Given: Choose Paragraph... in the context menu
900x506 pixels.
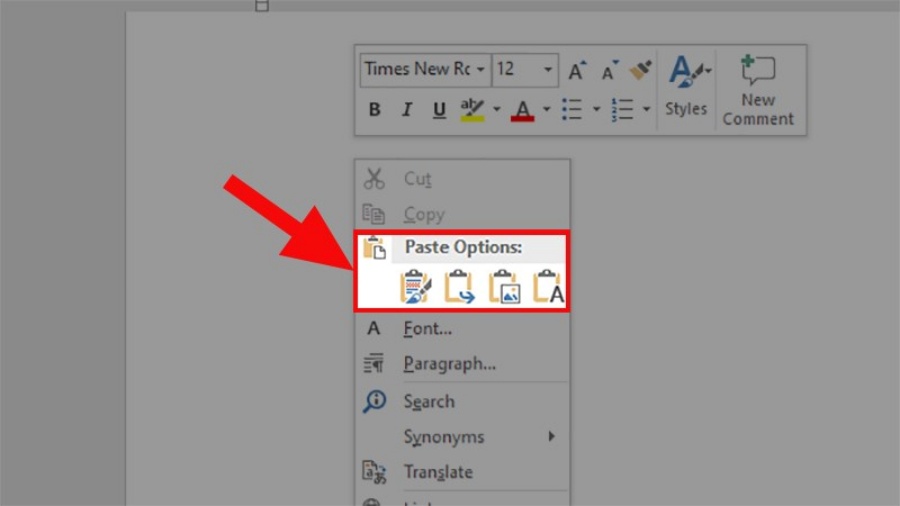Looking at the screenshot, I should click(x=449, y=364).
